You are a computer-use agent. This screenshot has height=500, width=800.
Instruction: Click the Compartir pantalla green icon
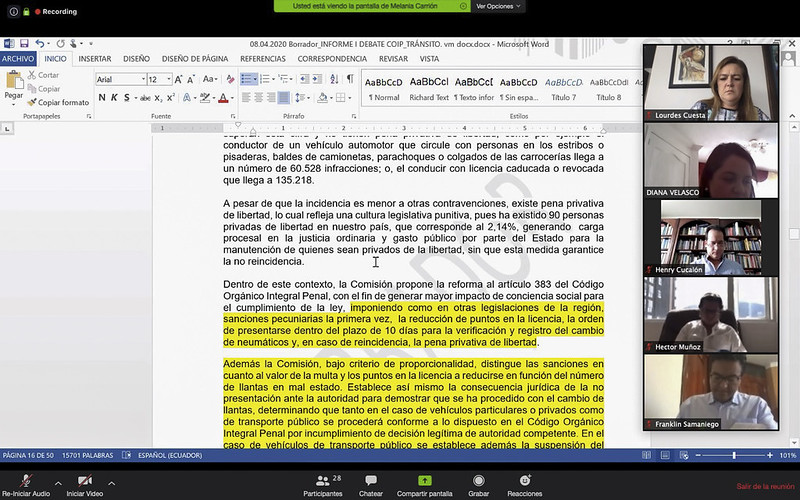[424, 481]
